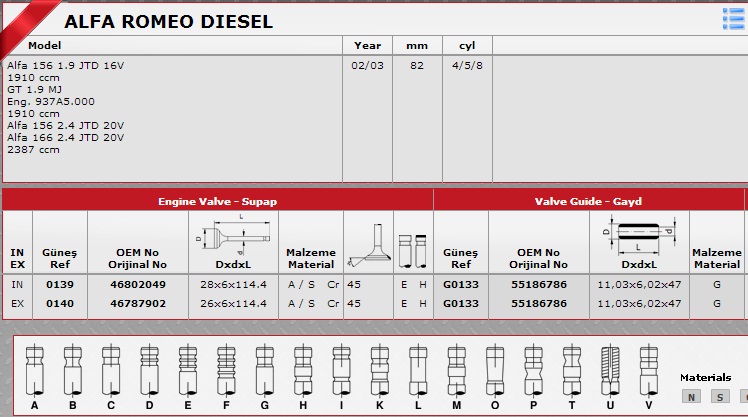The image size is (748, 417).
Task: Click cylinder value 4/5/8
Action: [x=467, y=66]
